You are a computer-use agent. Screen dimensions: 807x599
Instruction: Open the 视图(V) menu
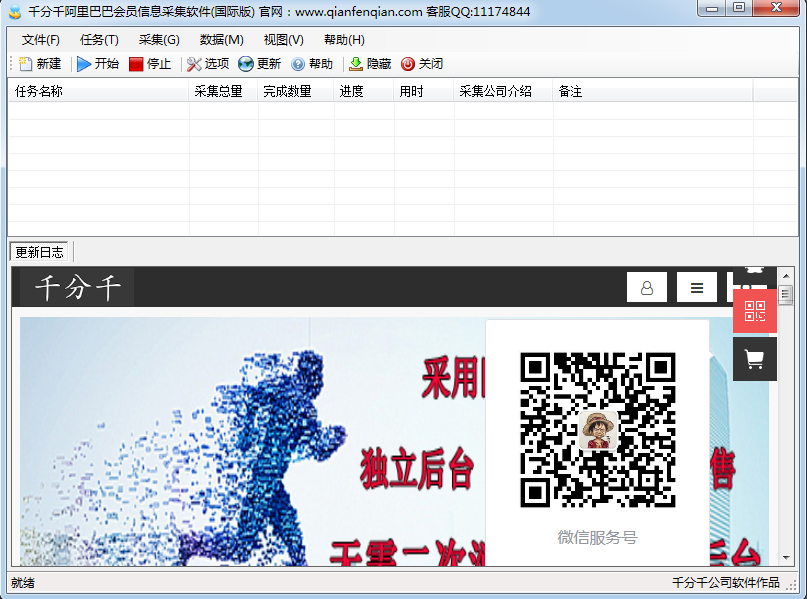coord(284,40)
